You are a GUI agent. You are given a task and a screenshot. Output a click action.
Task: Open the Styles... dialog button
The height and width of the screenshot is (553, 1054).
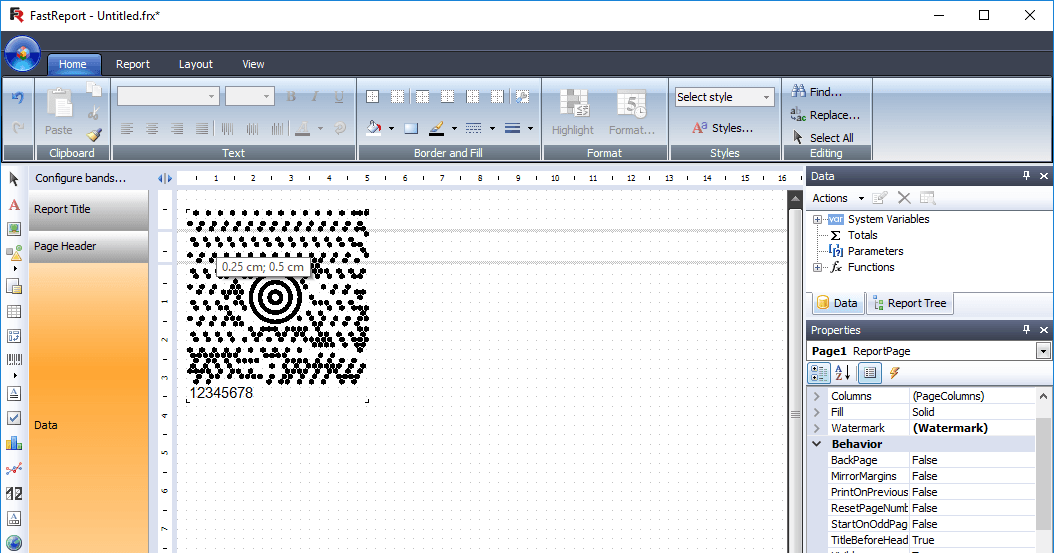point(723,128)
